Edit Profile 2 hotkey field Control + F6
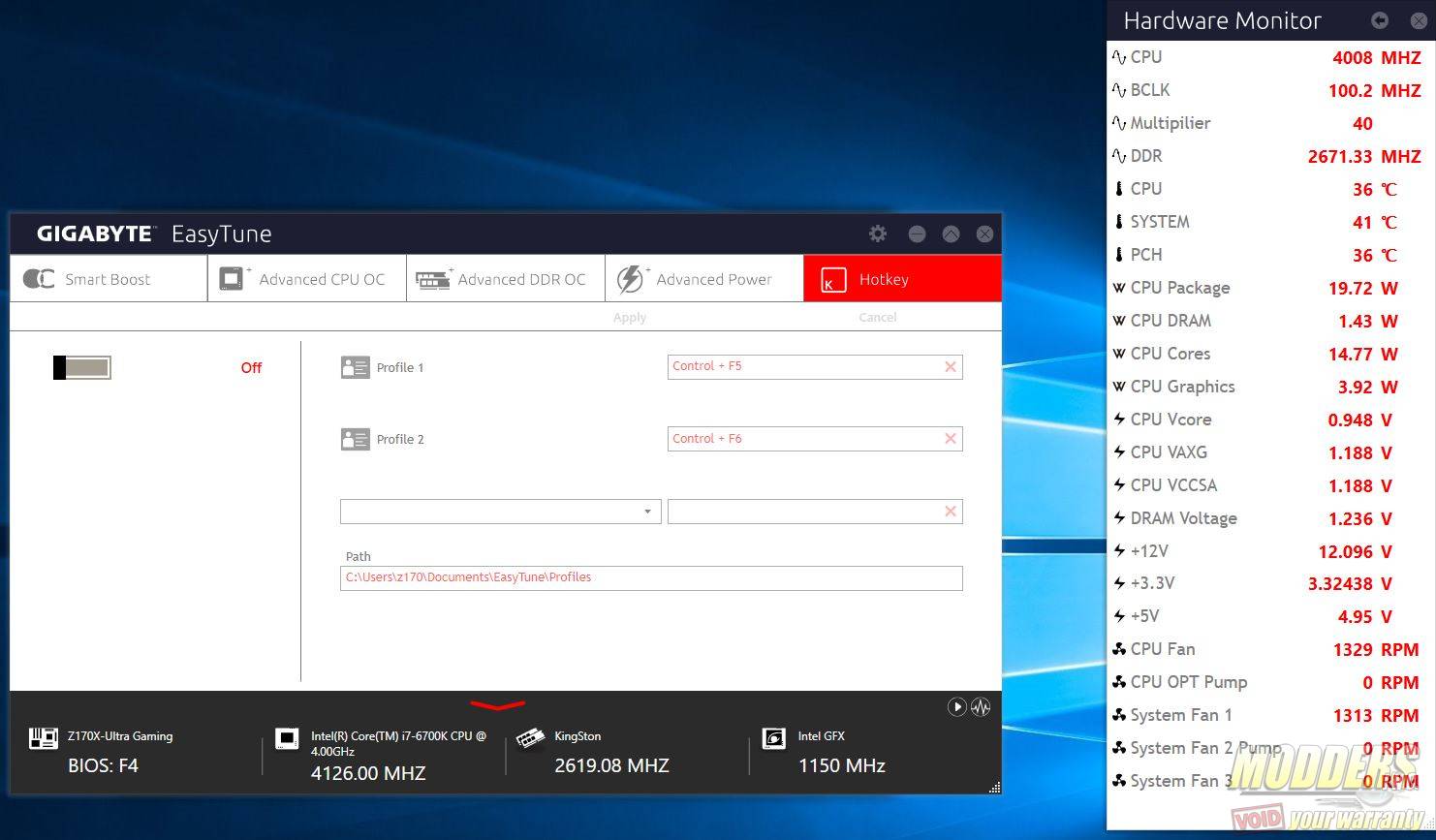Screen dimensions: 1436x840 coord(815,439)
